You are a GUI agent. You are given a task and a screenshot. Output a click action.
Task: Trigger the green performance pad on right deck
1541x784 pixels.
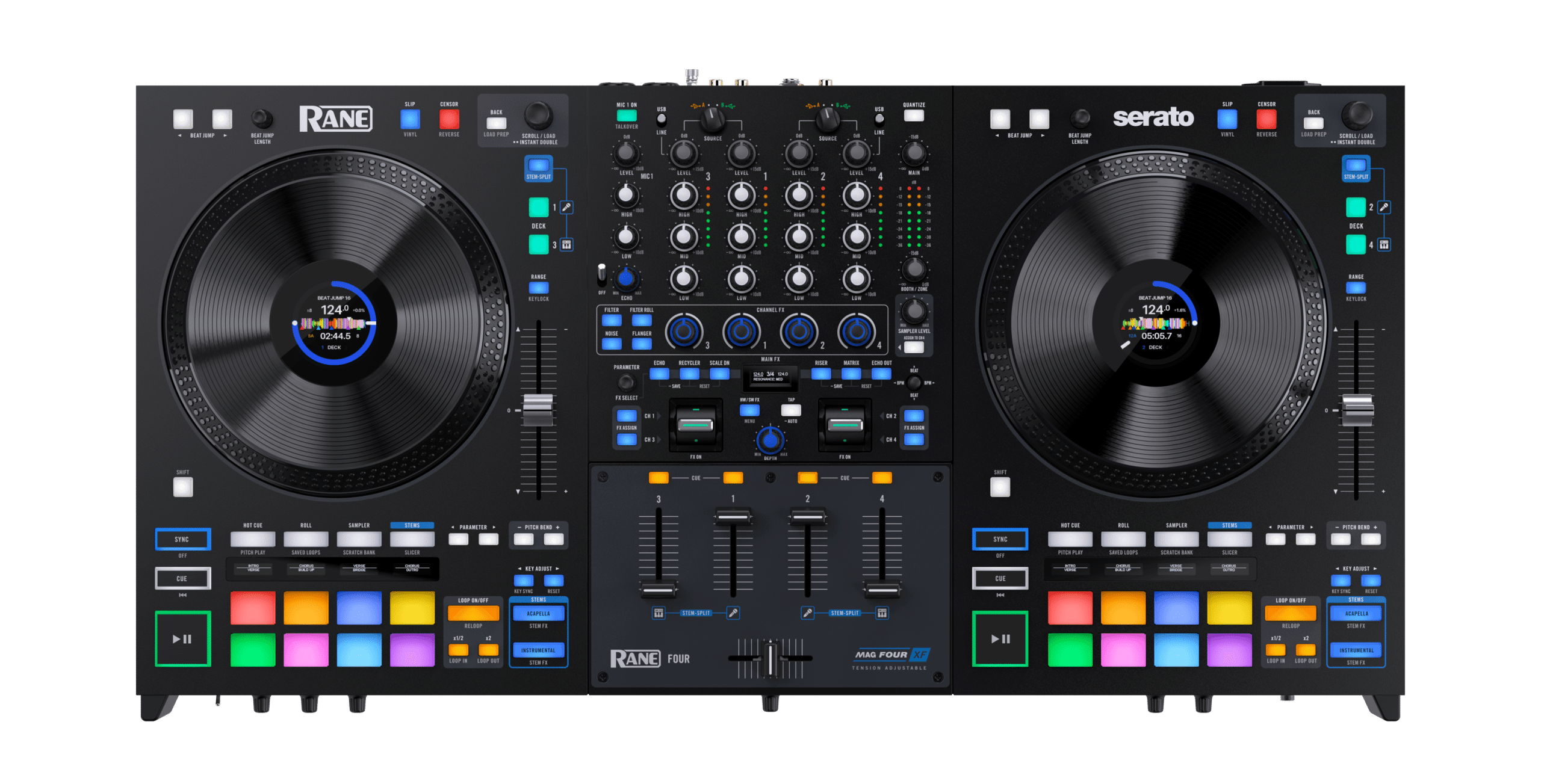pos(1070,649)
